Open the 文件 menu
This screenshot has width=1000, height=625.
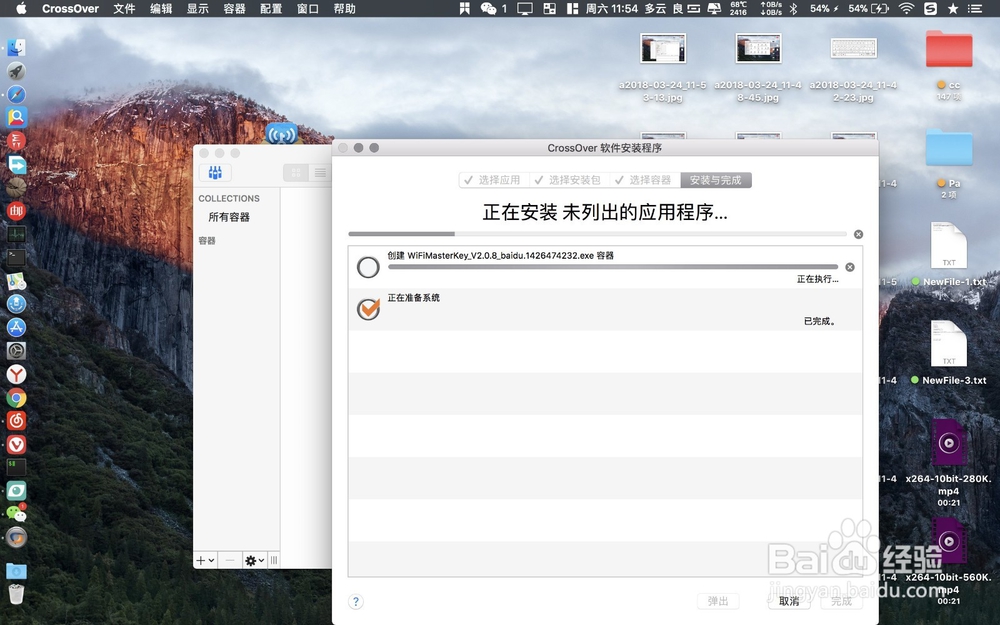pyautogui.click(x=124, y=8)
